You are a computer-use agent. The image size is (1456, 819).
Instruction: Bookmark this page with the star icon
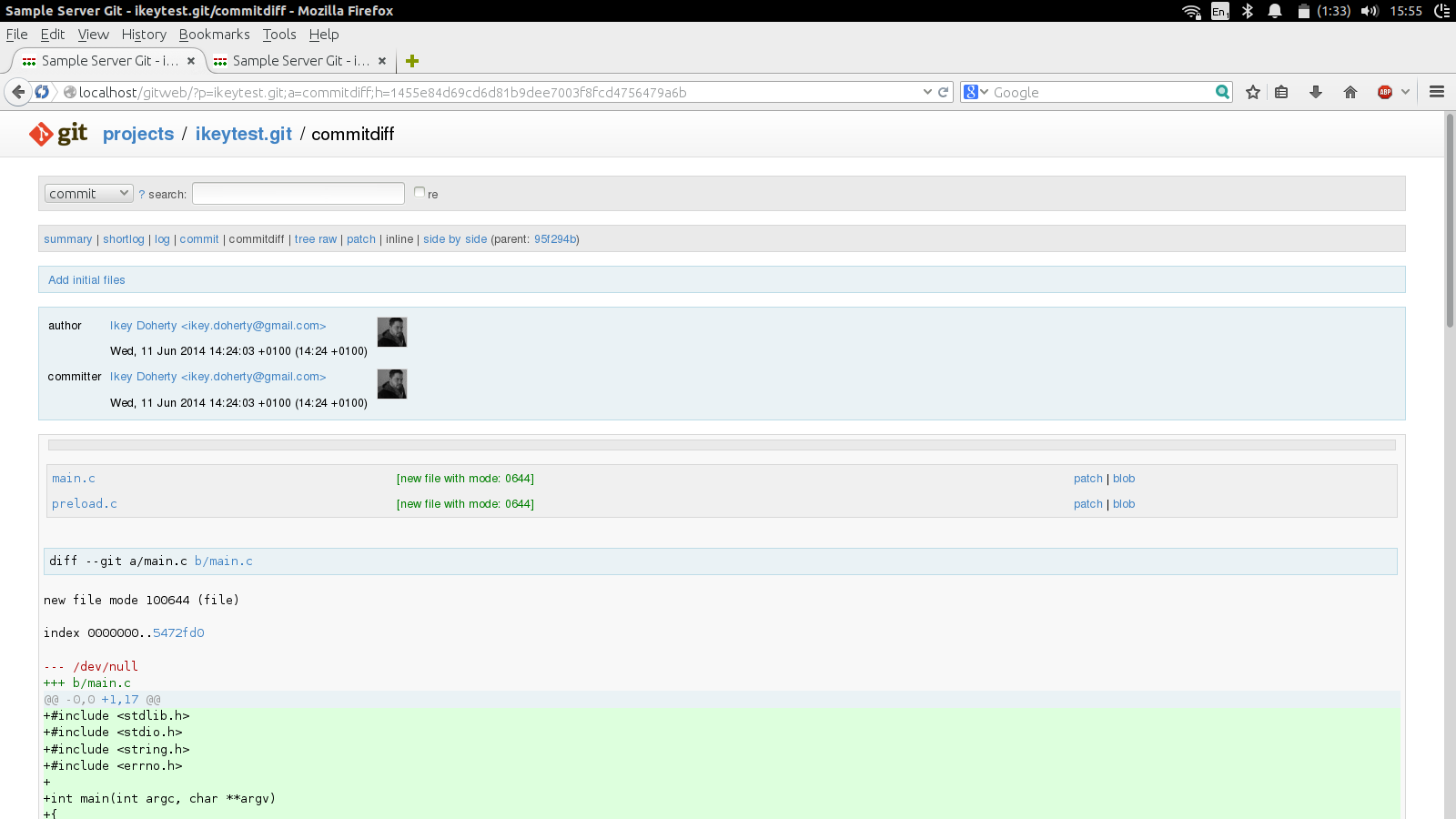click(1253, 92)
